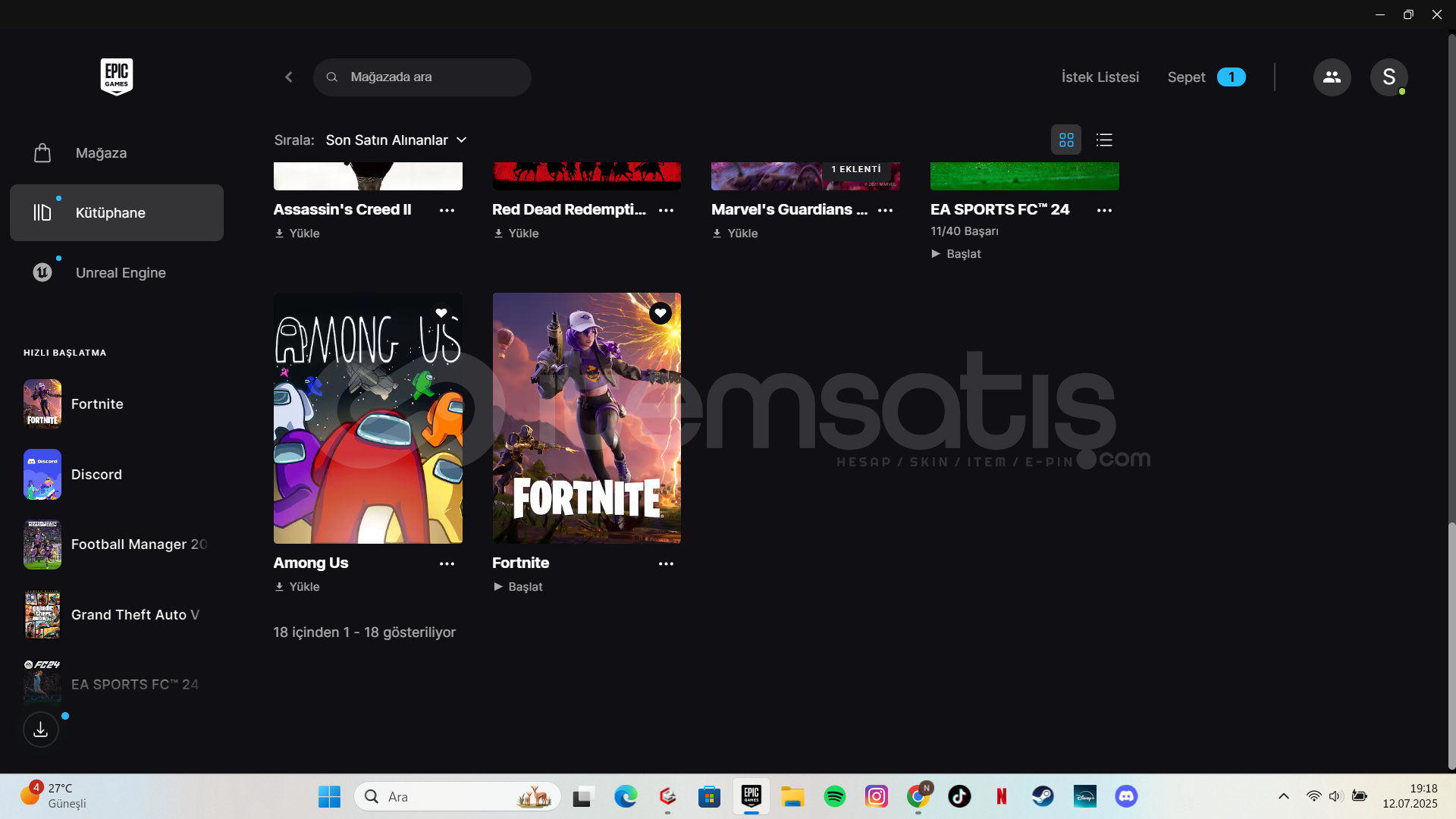Viewport: 1456px width, 819px height.
Task: Open more options for Marvel's Guardians
Action: coord(885,211)
